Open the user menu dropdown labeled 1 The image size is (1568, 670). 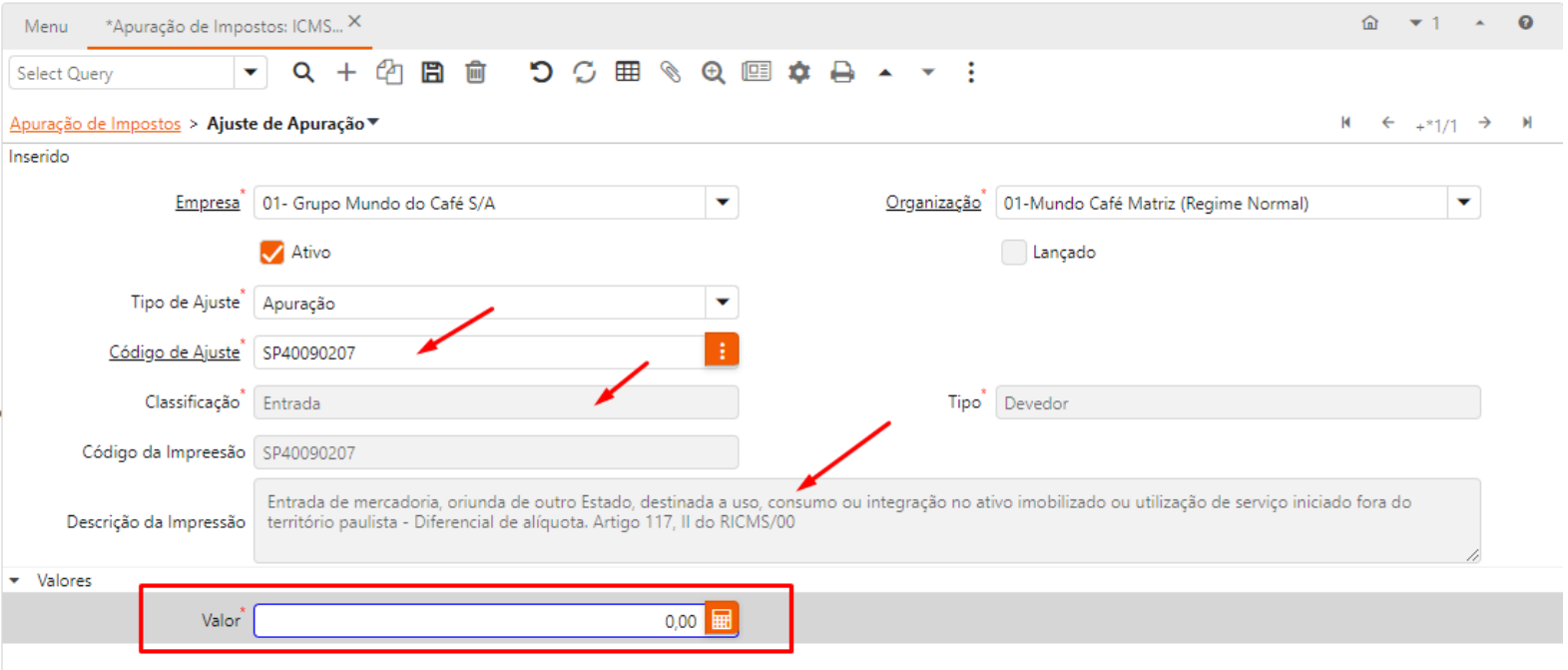(x=1424, y=23)
